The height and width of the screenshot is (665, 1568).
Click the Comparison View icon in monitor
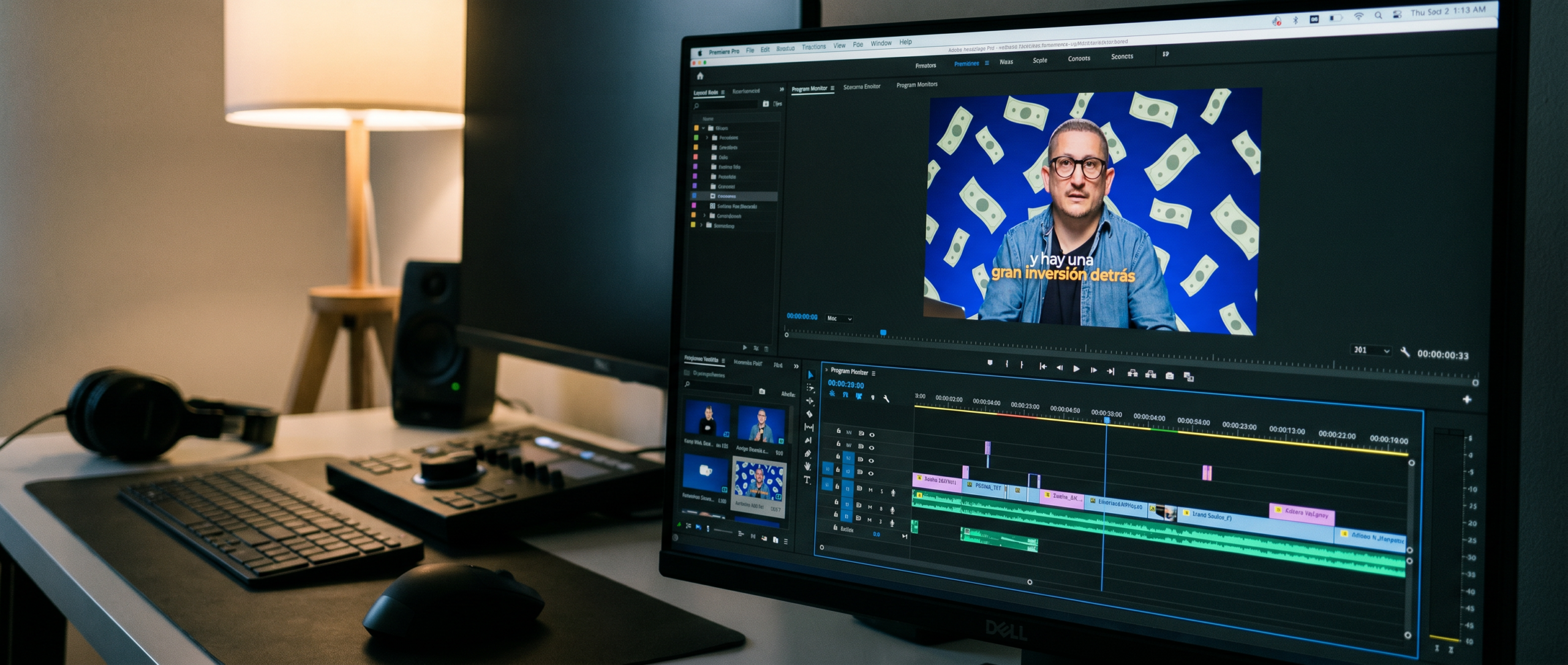(1189, 376)
